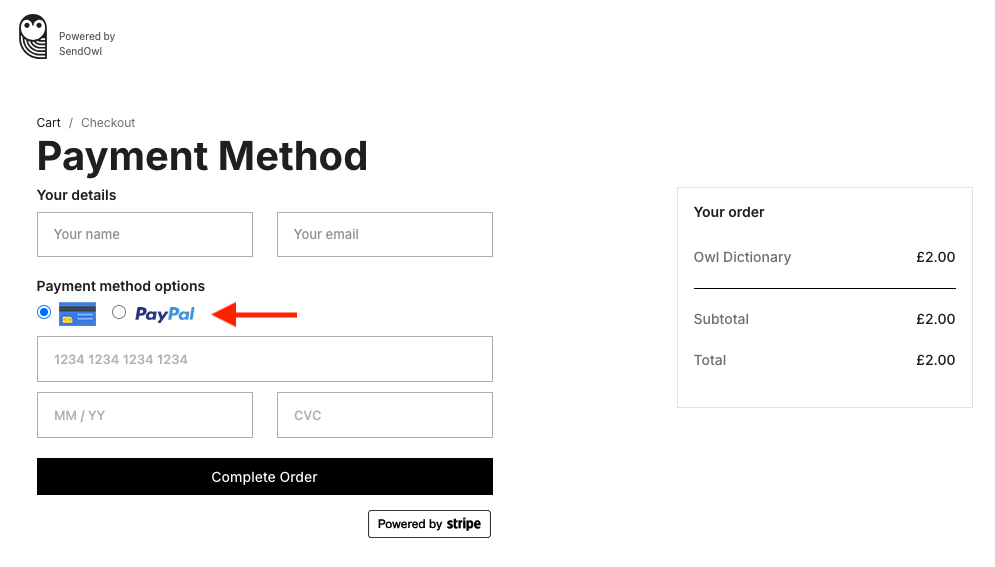The image size is (995, 567).
Task: Select the credit card radio button
Action: click(x=44, y=312)
